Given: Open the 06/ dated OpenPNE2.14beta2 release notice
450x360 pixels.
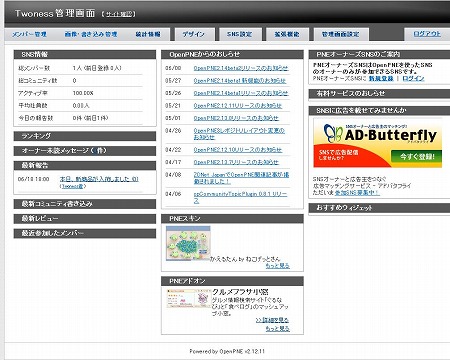Looking at the screenshot, I should 241,68.
